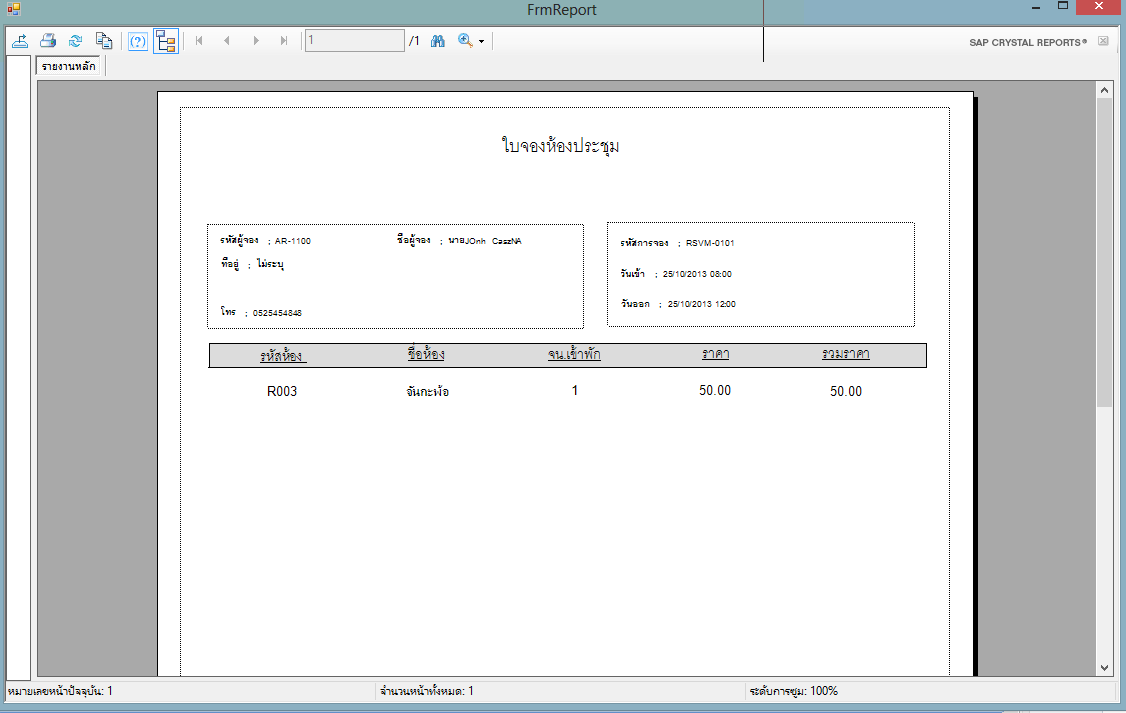Go to the first page
The height and width of the screenshot is (713, 1126).
click(x=199, y=41)
